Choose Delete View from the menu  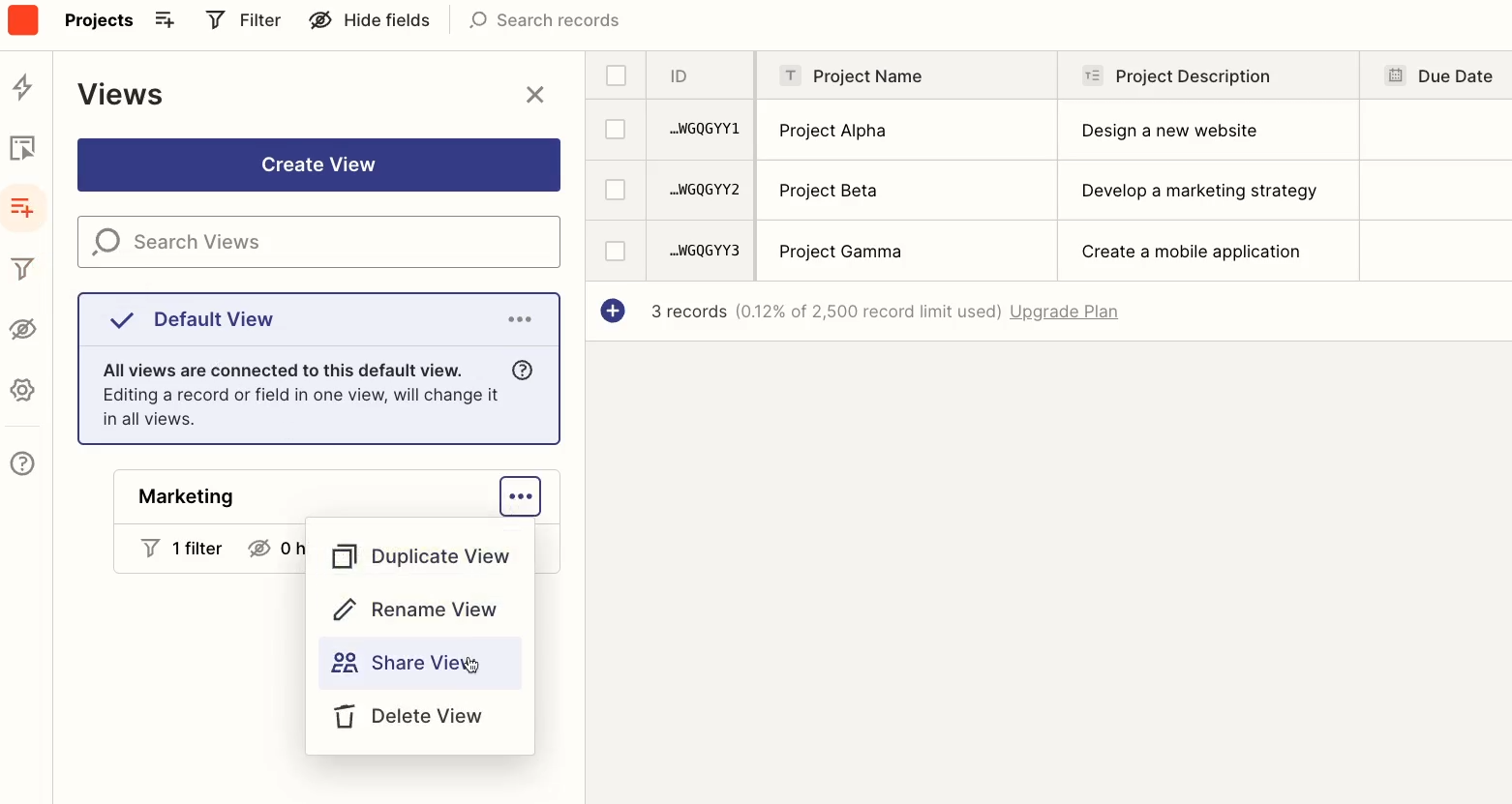[x=420, y=716]
